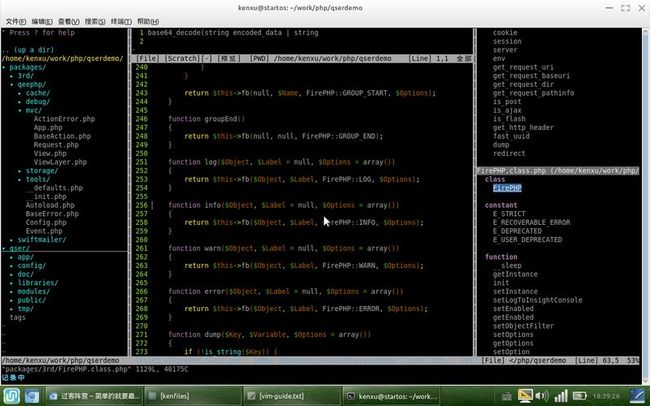Open App.php in file tree
This screenshot has width=650, height=406.
pyautogui.click(x=48, y=128)
